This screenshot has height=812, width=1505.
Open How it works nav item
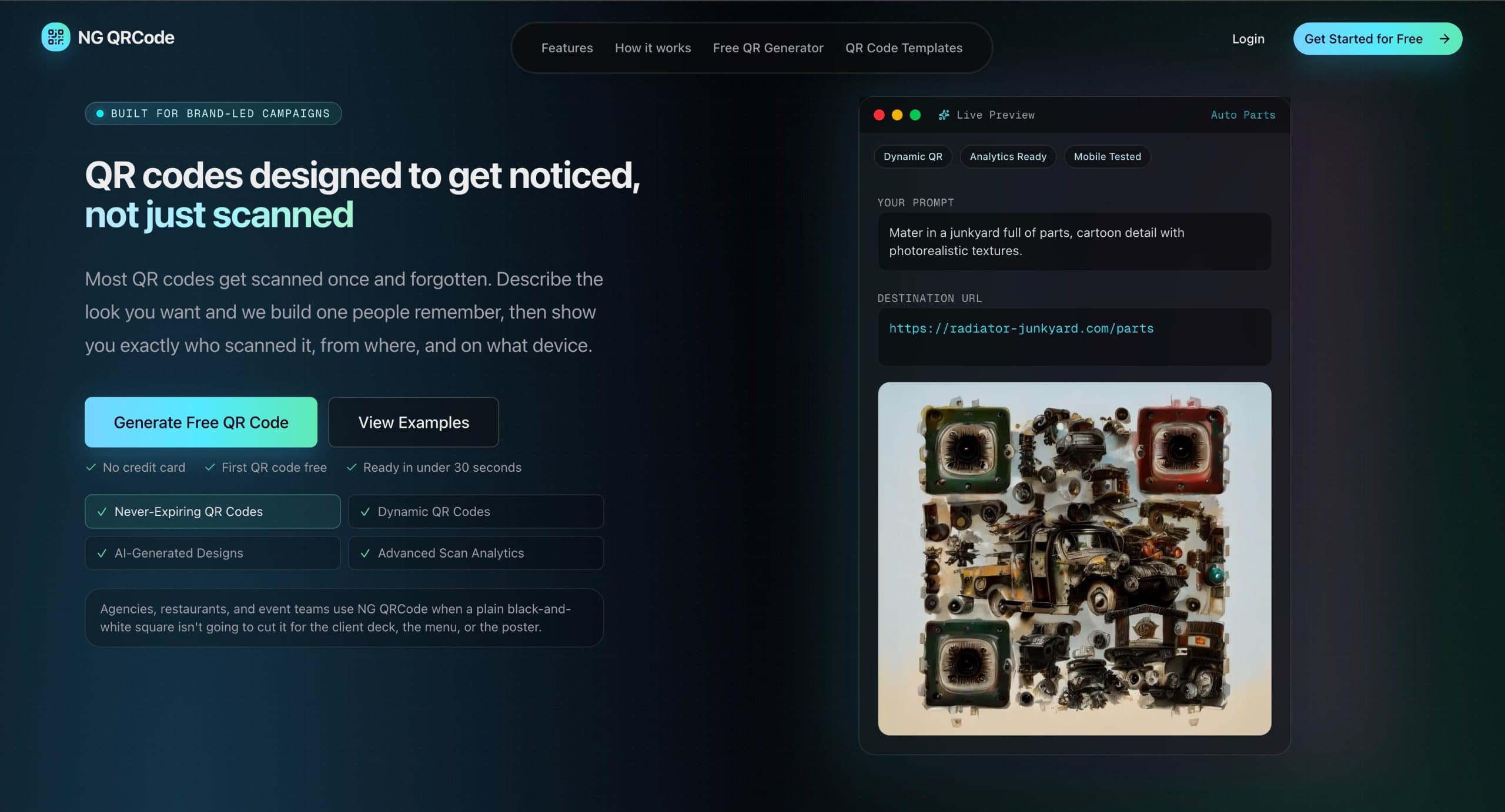click(653, 48)
